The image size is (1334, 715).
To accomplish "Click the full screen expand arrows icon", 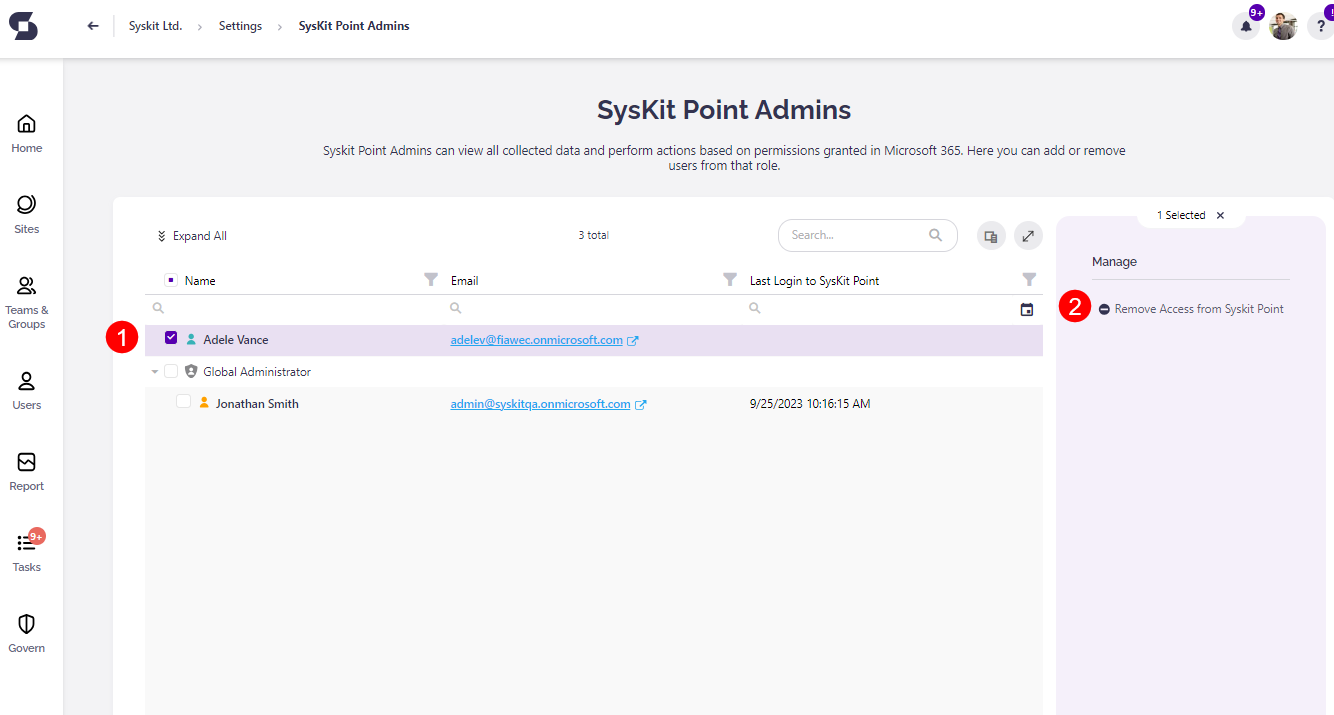I will tap(1028, 236).
